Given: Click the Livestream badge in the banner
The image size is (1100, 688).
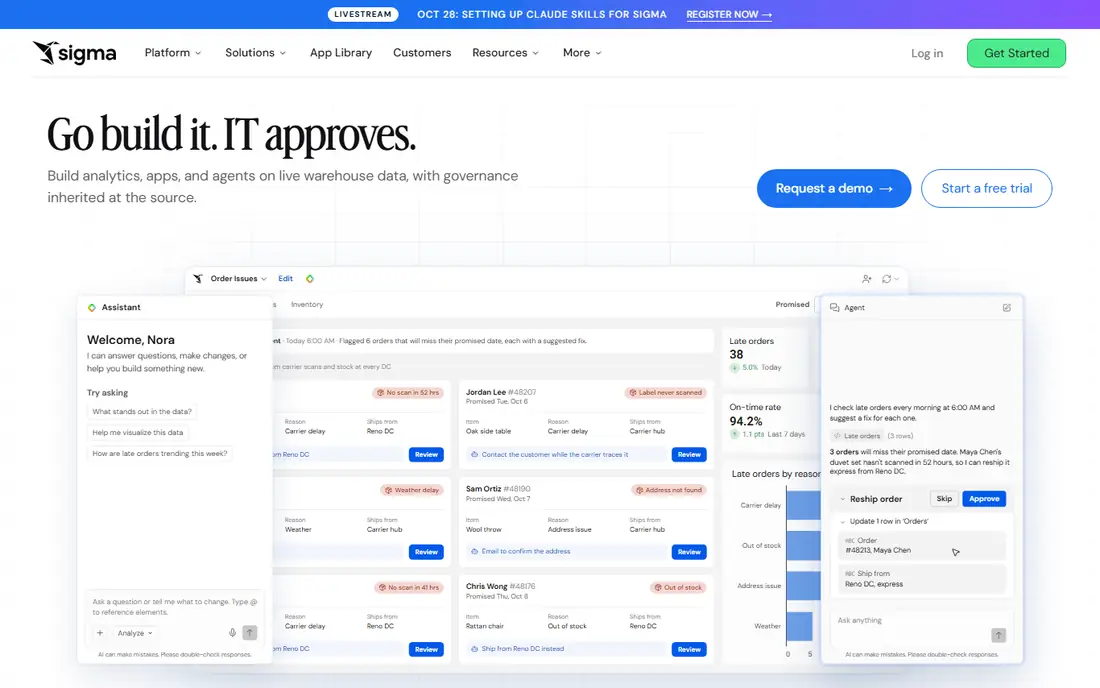Looking at the screenshot, I should click(x=363, y=14).
